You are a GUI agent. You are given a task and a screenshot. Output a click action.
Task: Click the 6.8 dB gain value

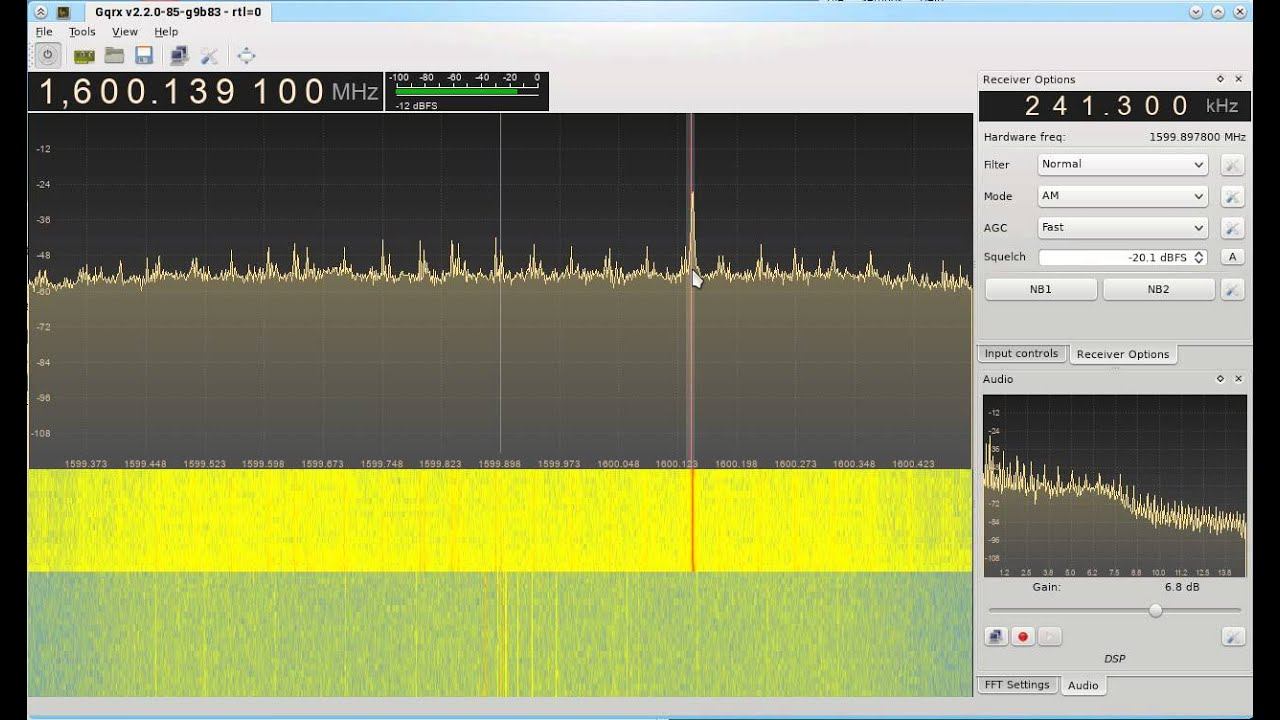click(1181, 587)
